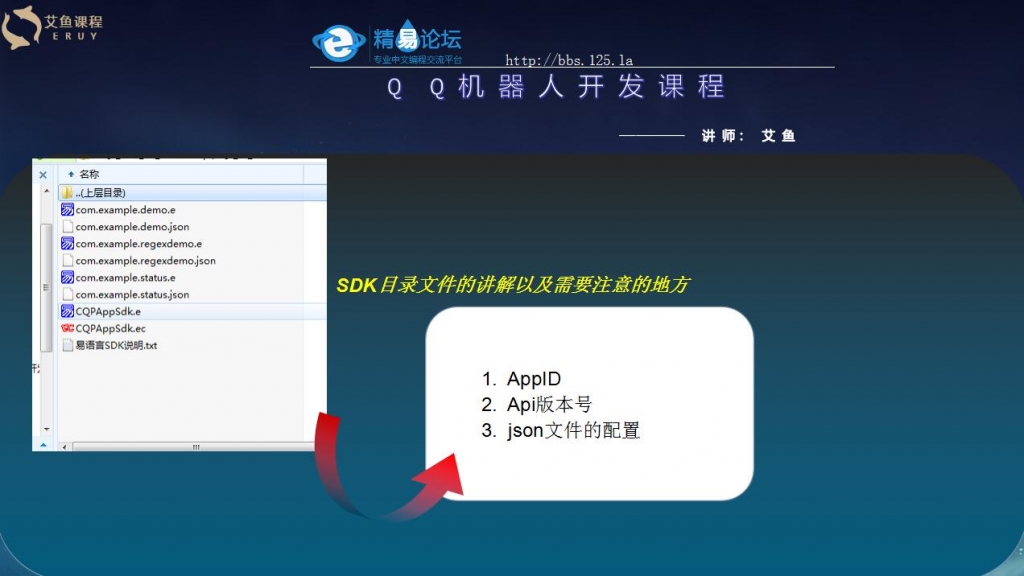Open the http://bbs.125.la link
This screenshot has height=576, width=1024.
tap(568, 61)
